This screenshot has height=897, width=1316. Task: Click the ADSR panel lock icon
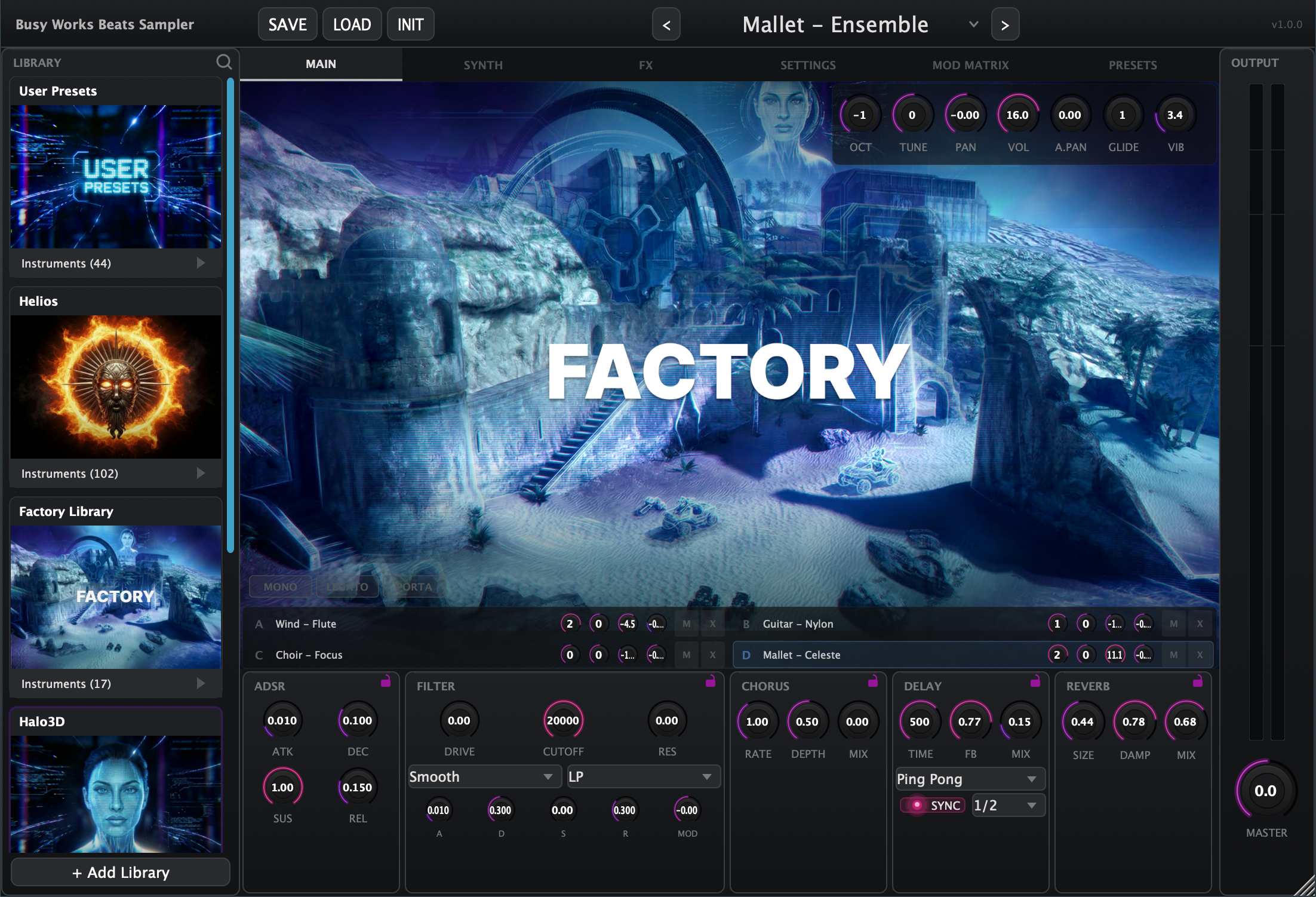(386, 681)
